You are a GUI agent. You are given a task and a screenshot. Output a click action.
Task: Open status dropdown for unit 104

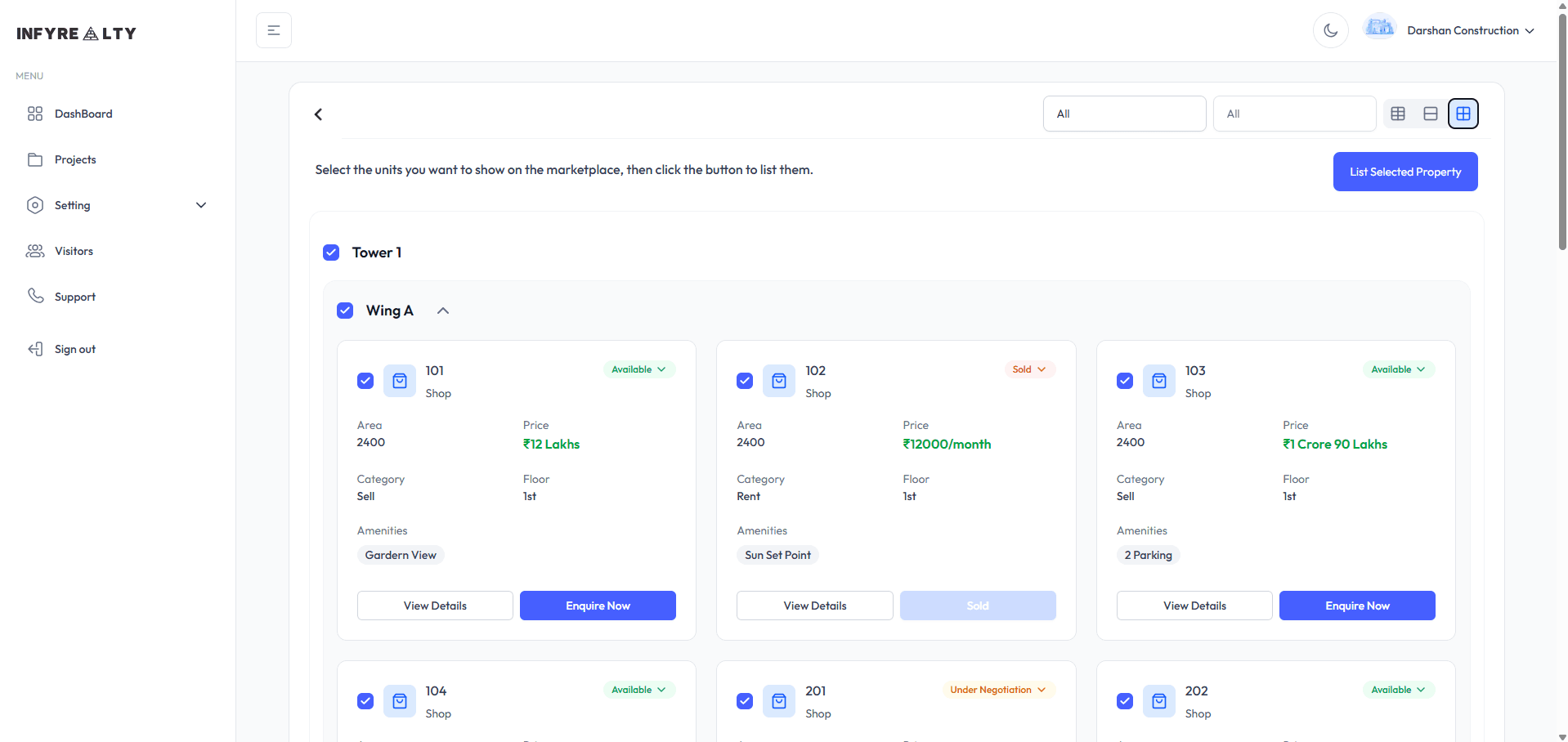639,690
